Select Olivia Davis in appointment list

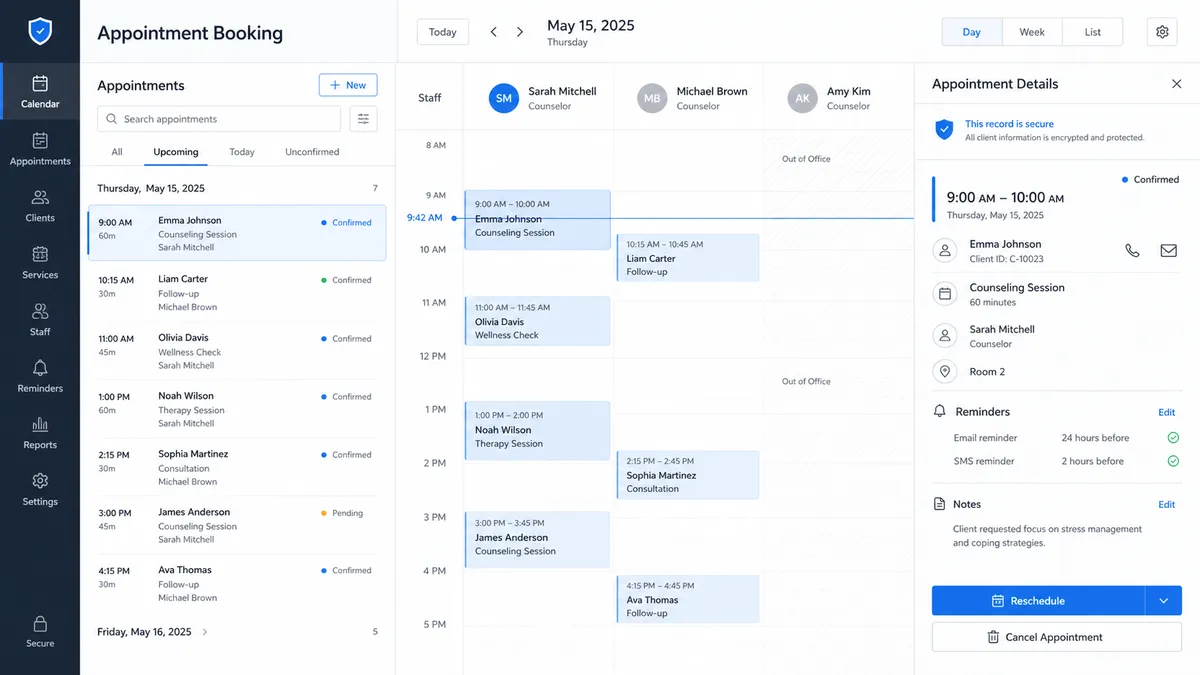coord(237,351)
